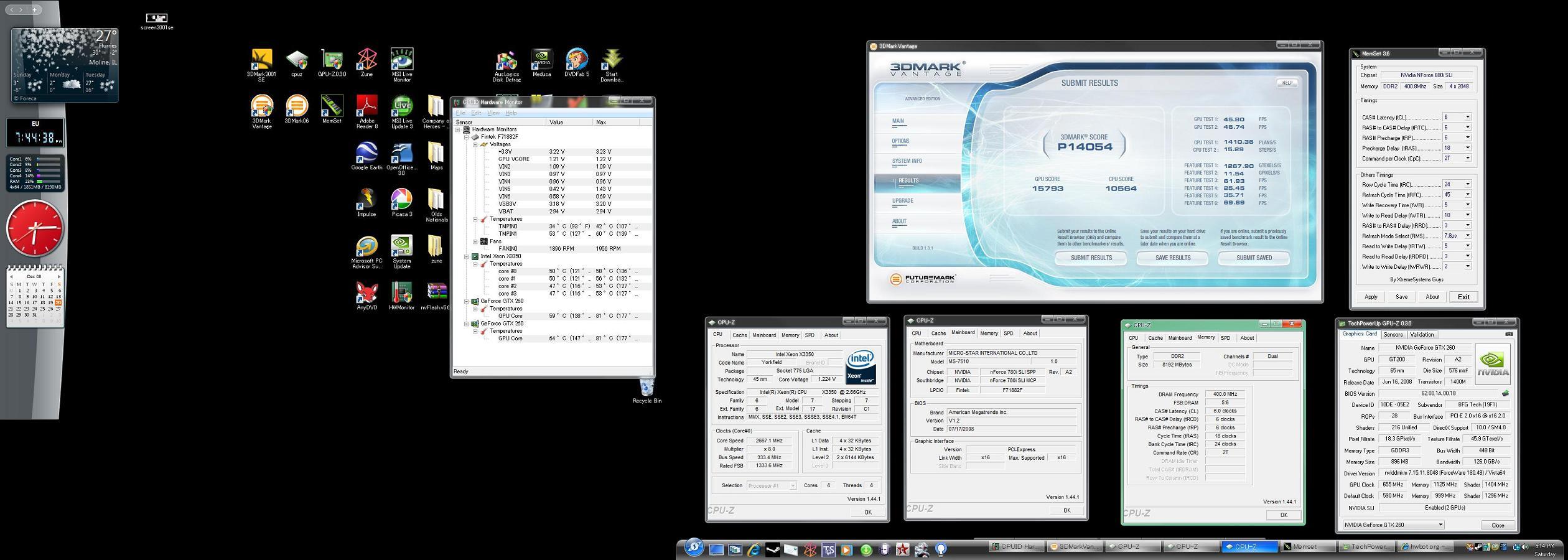Open GPU-Z NVIDIA GeForce GTX 260 selector
The width and height of the screenshot is (1568, 560).
click(x=1393, y=525)
